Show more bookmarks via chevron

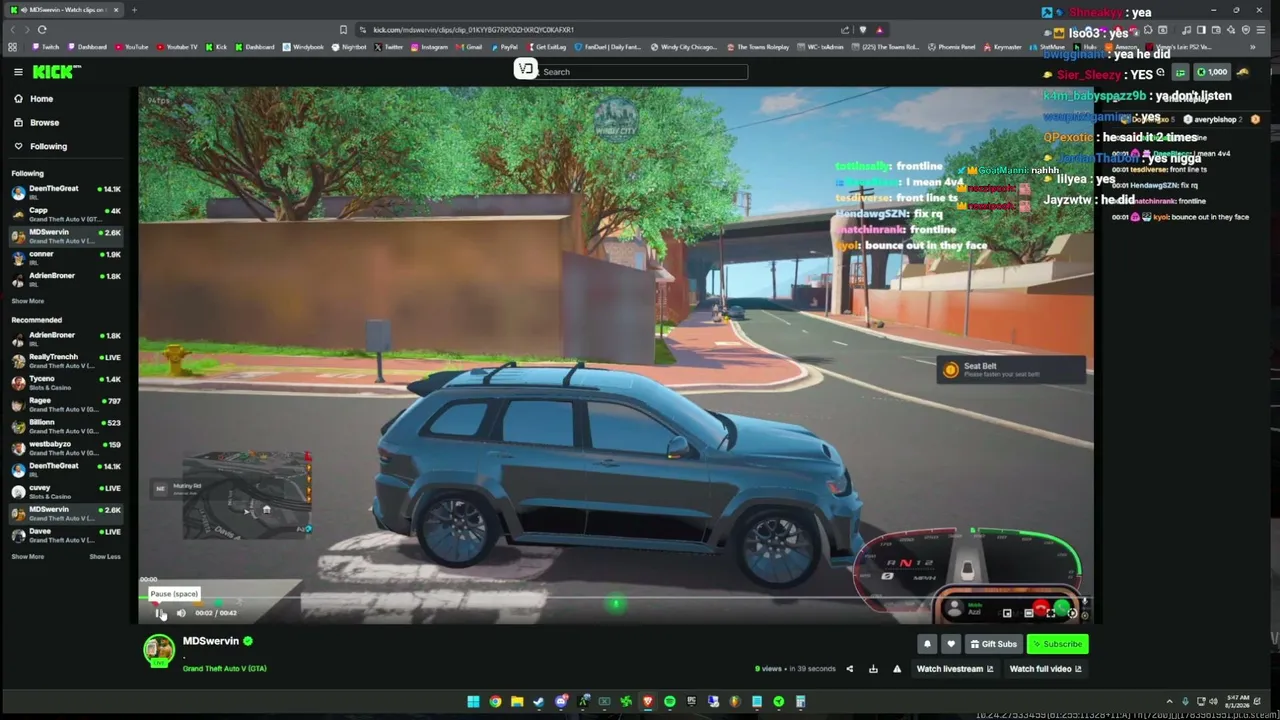coord(1253,47)
